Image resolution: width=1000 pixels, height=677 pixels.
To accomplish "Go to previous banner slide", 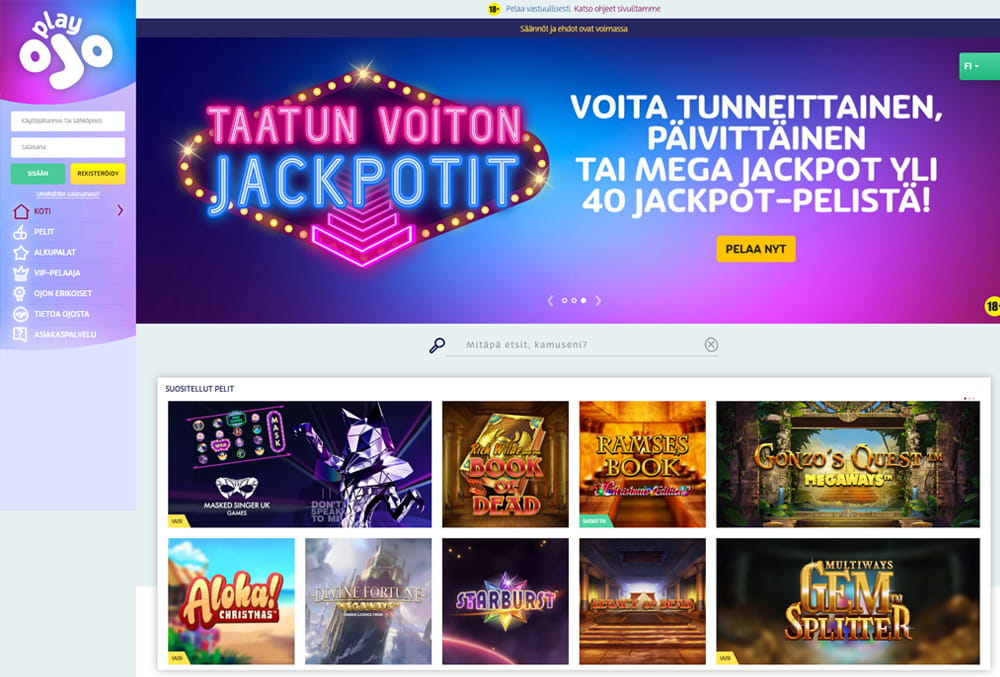I will (550, 300).
